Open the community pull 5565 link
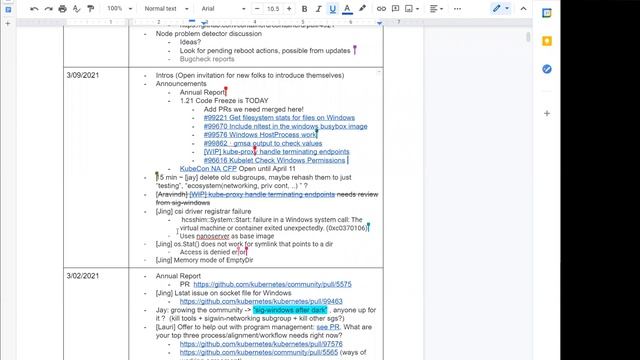This screenshot has width=640, height=360. (x=259, y=352)
